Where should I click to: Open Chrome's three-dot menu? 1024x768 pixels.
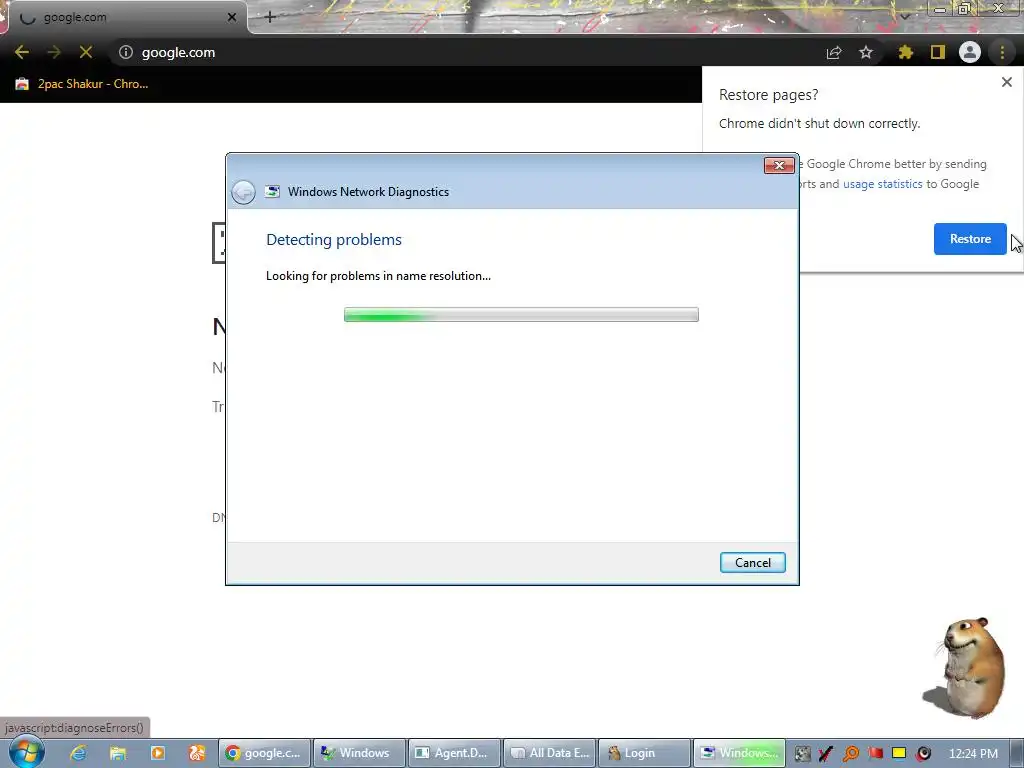(1002, 52)
